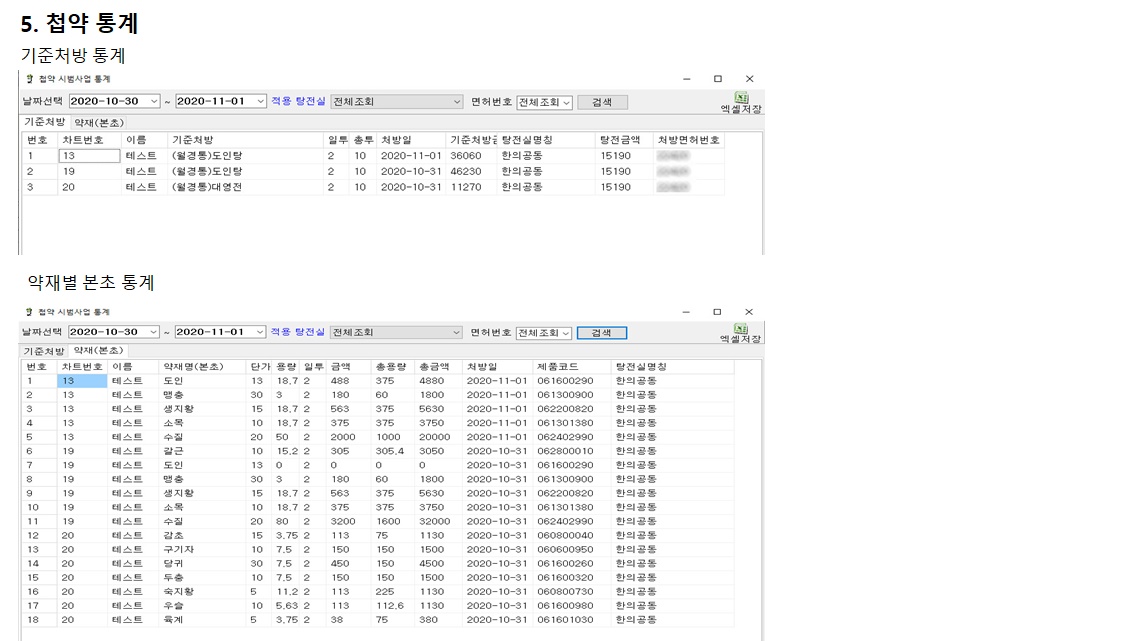Maximize the 기준처방 통계 window
Viewport: 1144px width, 641px height.
717,79
